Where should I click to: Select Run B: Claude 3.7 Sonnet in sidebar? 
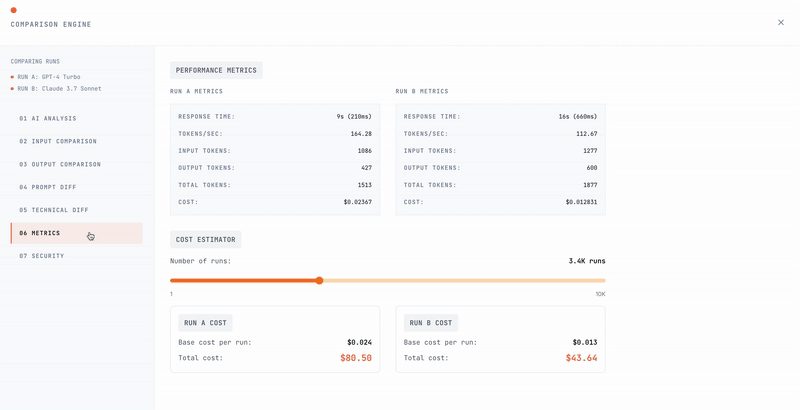(x=58, y=89)
